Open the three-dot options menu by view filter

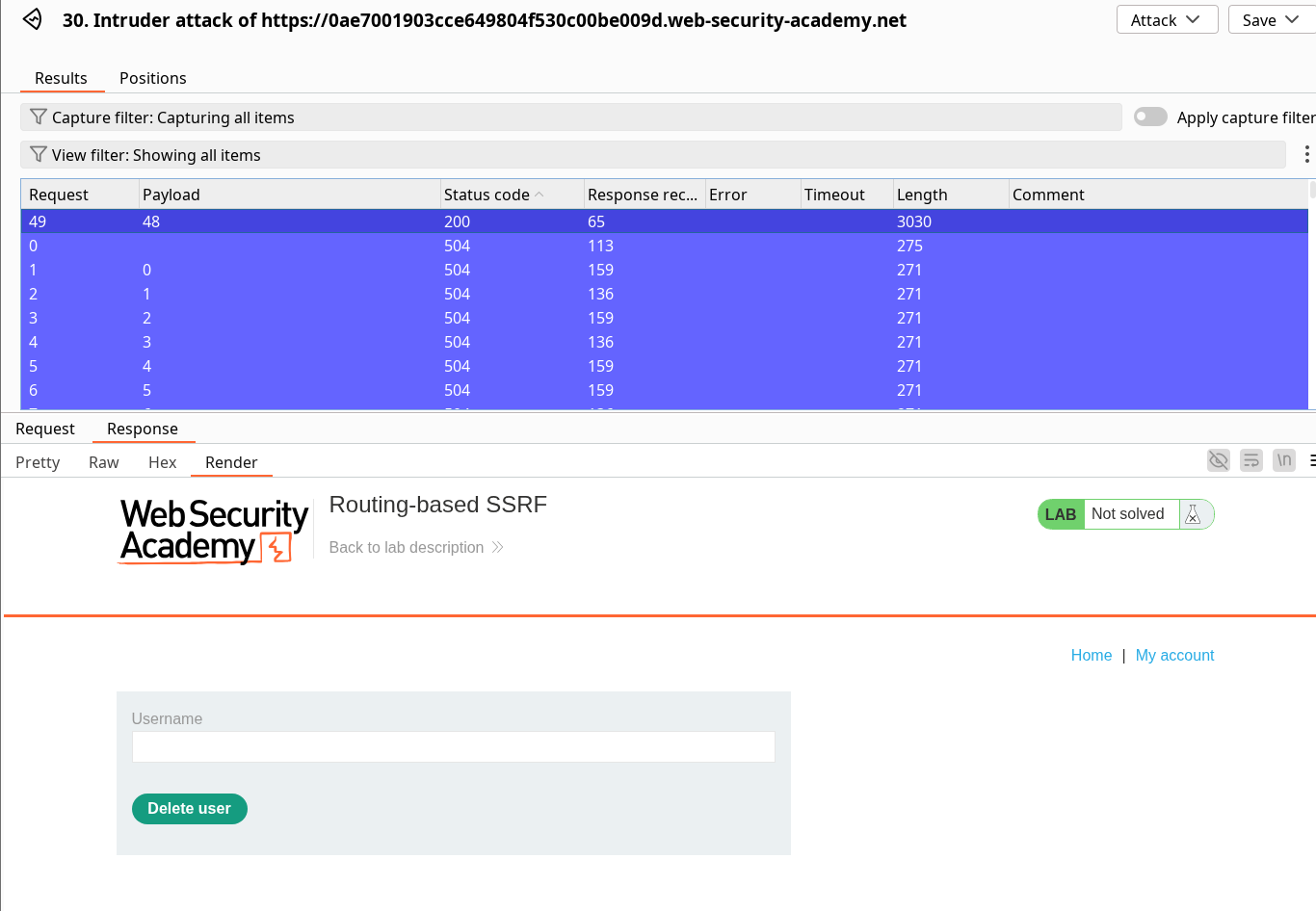click(1305, 154)
